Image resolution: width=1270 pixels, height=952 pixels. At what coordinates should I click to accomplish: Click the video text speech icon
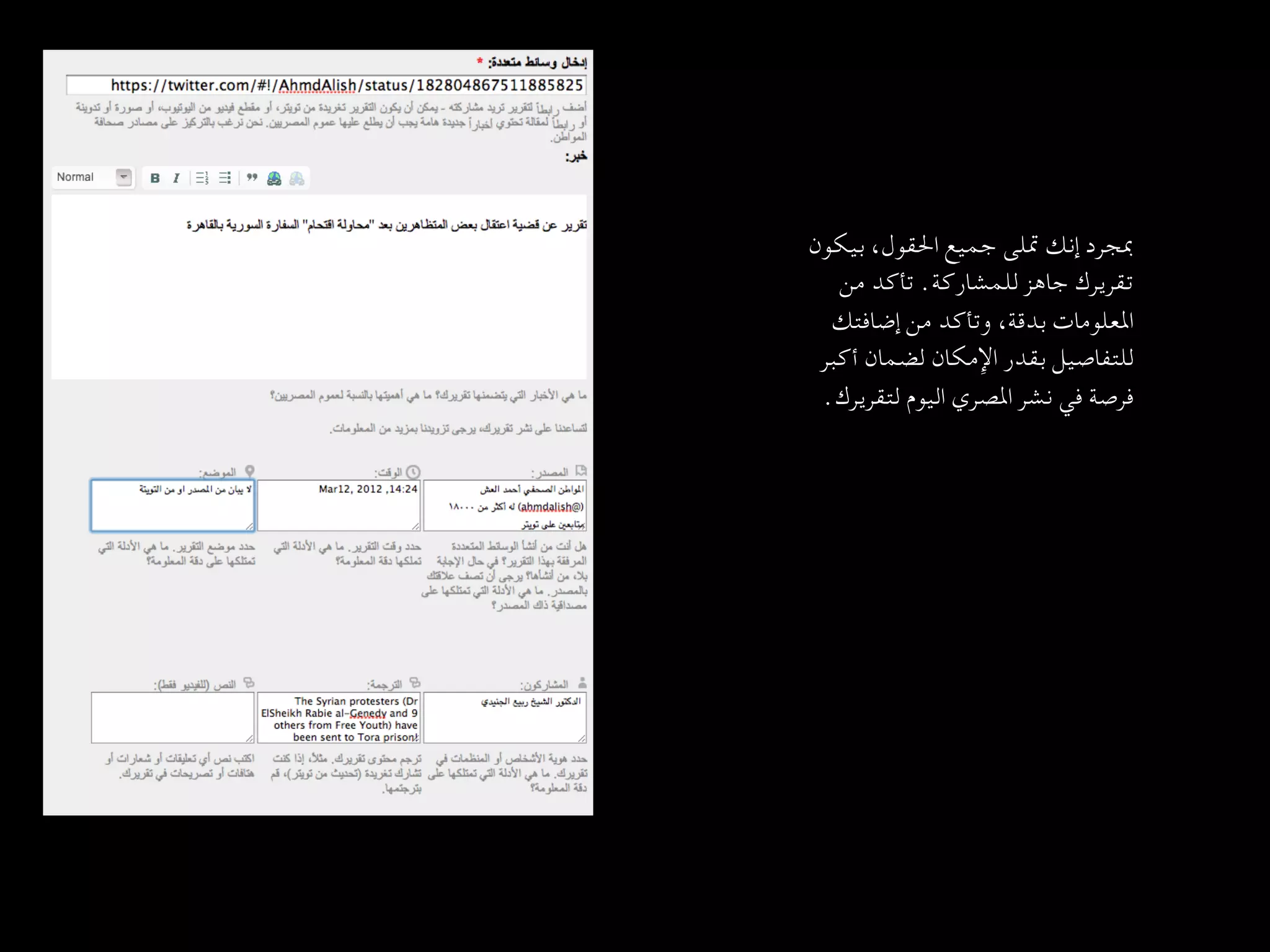[x=249, y=683]
